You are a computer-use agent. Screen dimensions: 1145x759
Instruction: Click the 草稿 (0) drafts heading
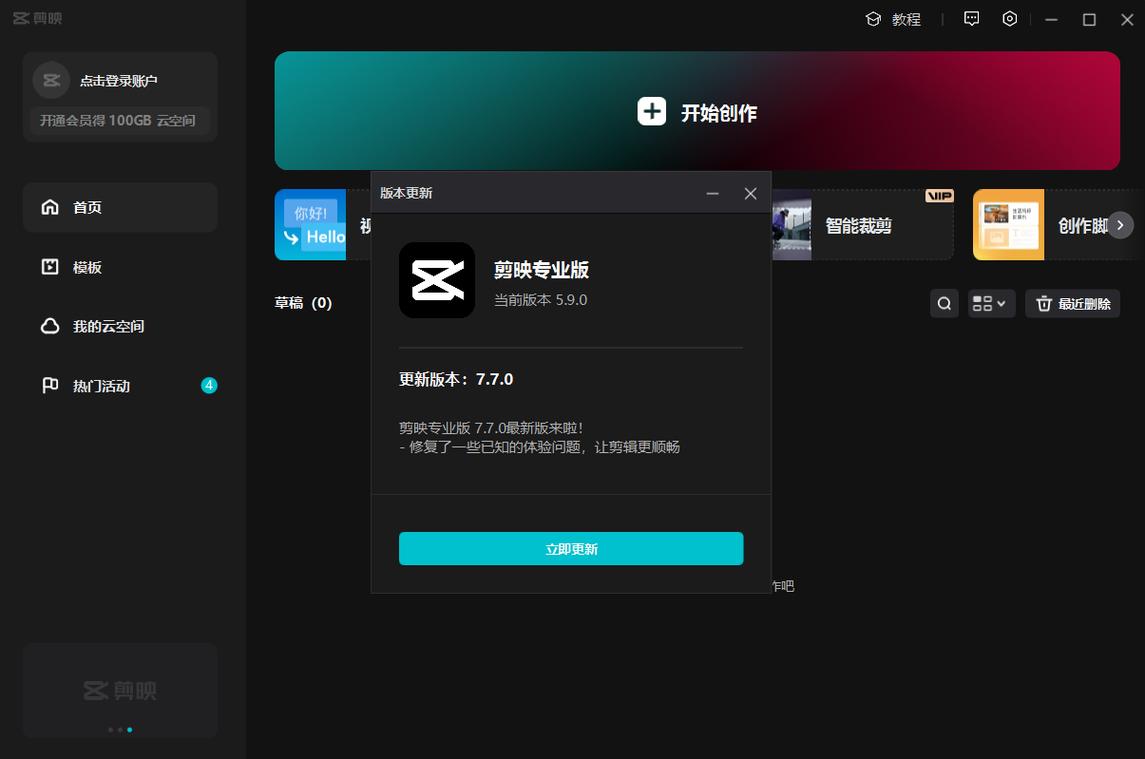click(303, 302)
